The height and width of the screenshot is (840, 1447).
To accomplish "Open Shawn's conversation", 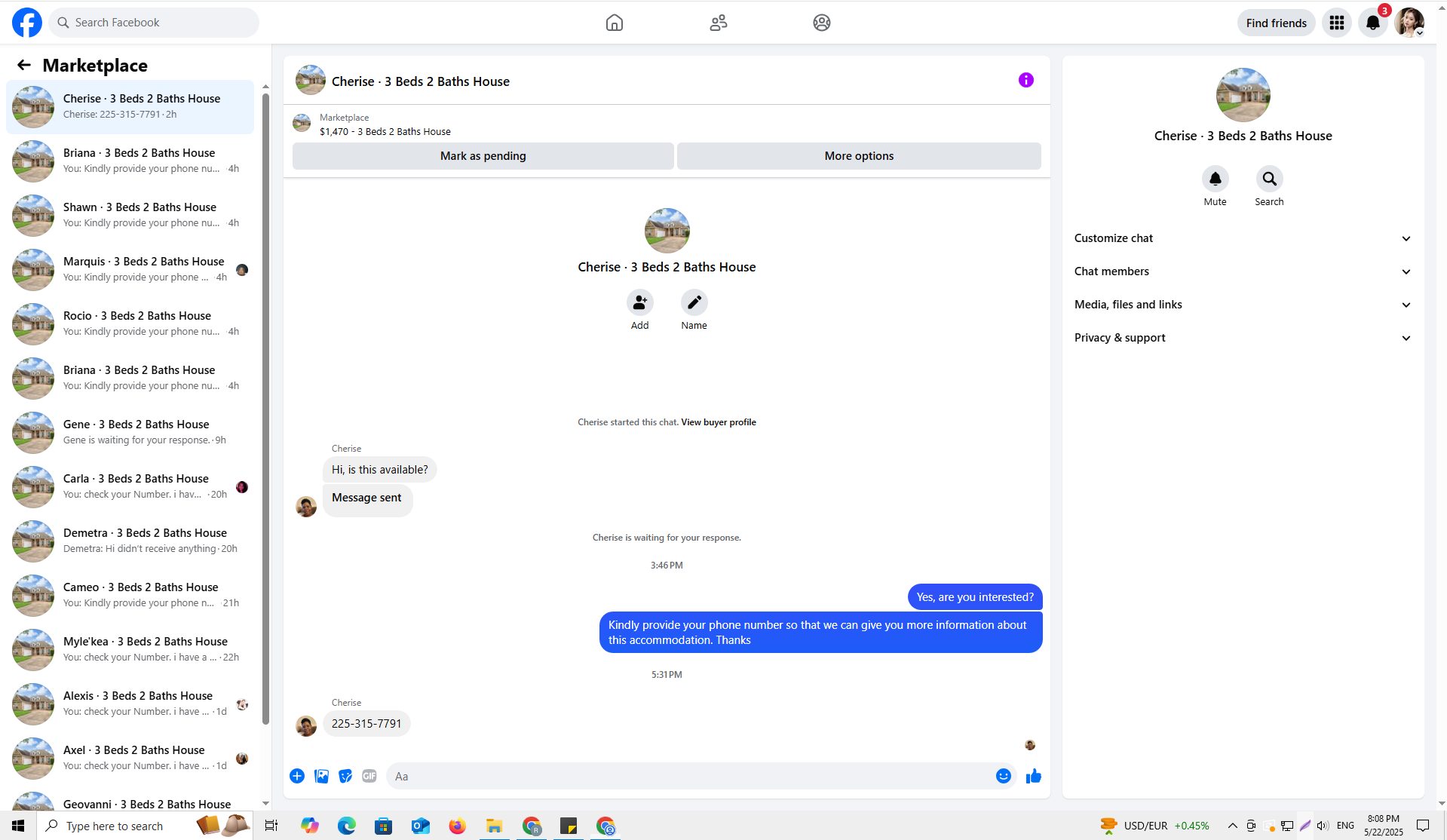I will tap(130, 215).
